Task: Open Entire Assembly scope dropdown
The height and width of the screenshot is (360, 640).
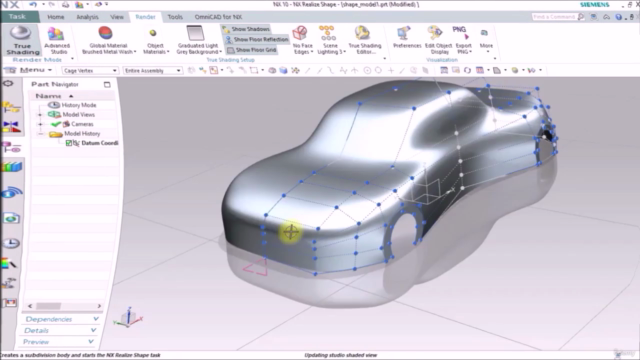Action: [152, 71]
